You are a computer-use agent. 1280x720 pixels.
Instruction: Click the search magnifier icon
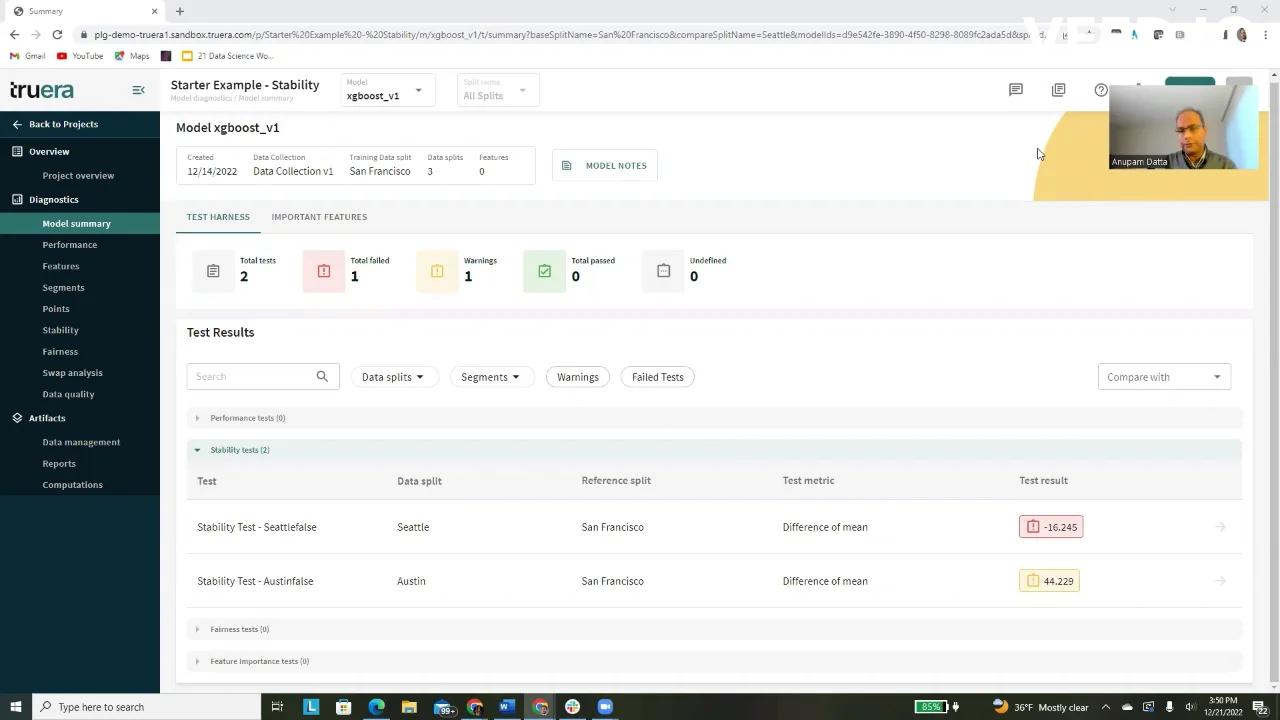tap(322, 376)
